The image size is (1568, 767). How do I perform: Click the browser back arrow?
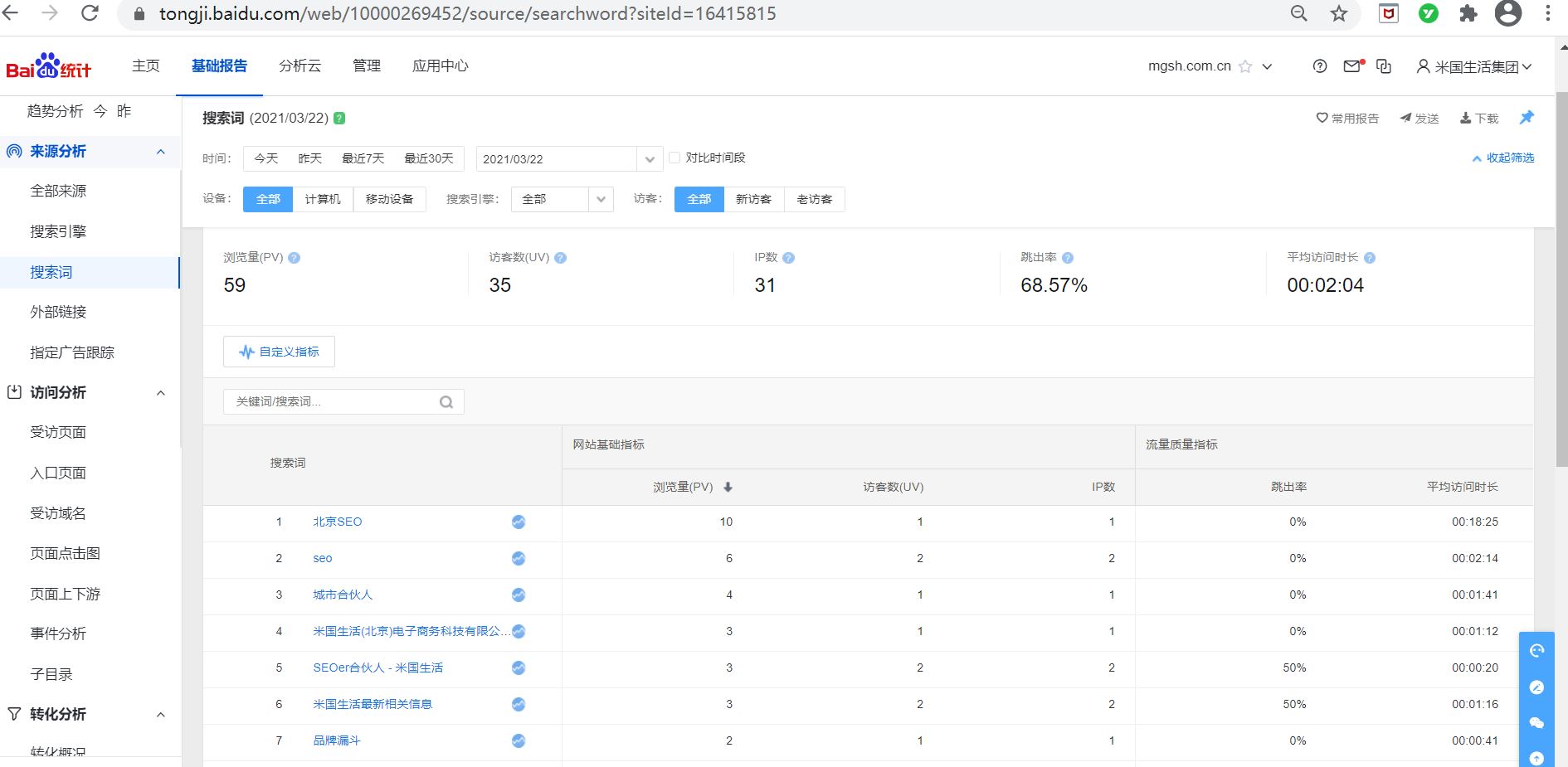point(11,13)
